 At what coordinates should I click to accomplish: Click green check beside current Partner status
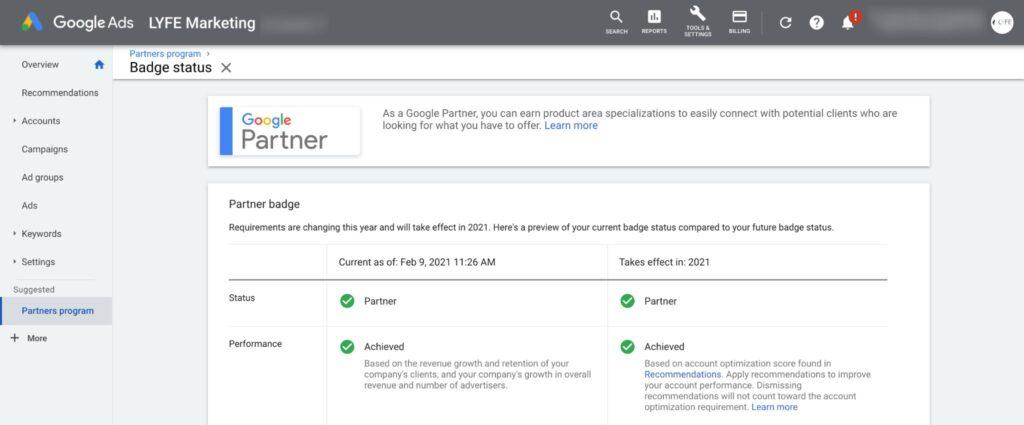347,301
